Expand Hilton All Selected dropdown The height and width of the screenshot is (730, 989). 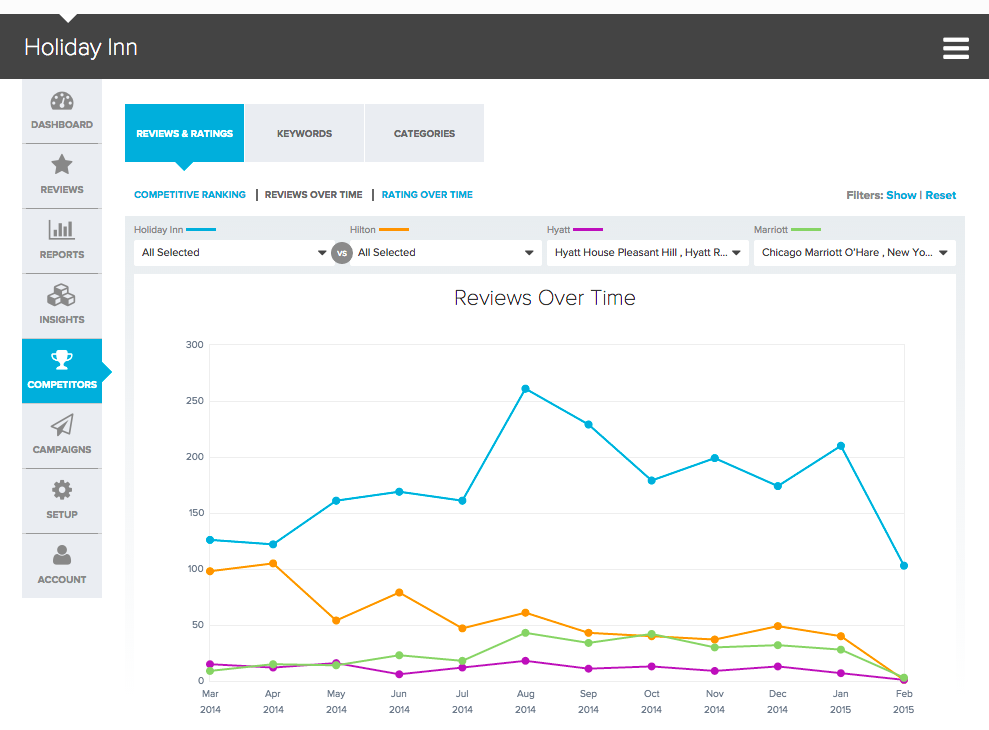pos(446,253)
